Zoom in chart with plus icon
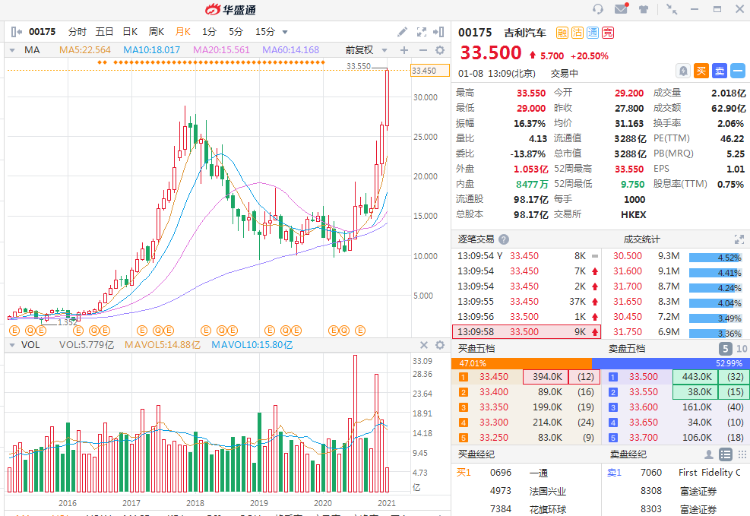The image size is (750, 516). tap(404, 50)
